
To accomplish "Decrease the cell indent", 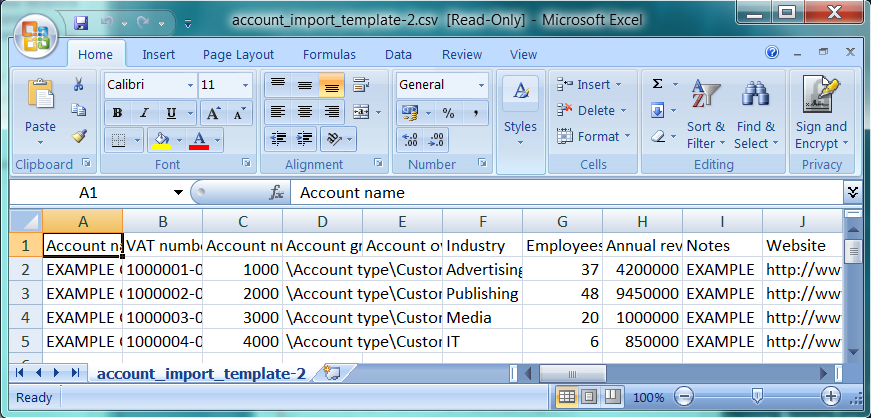I will click(278, 139).
